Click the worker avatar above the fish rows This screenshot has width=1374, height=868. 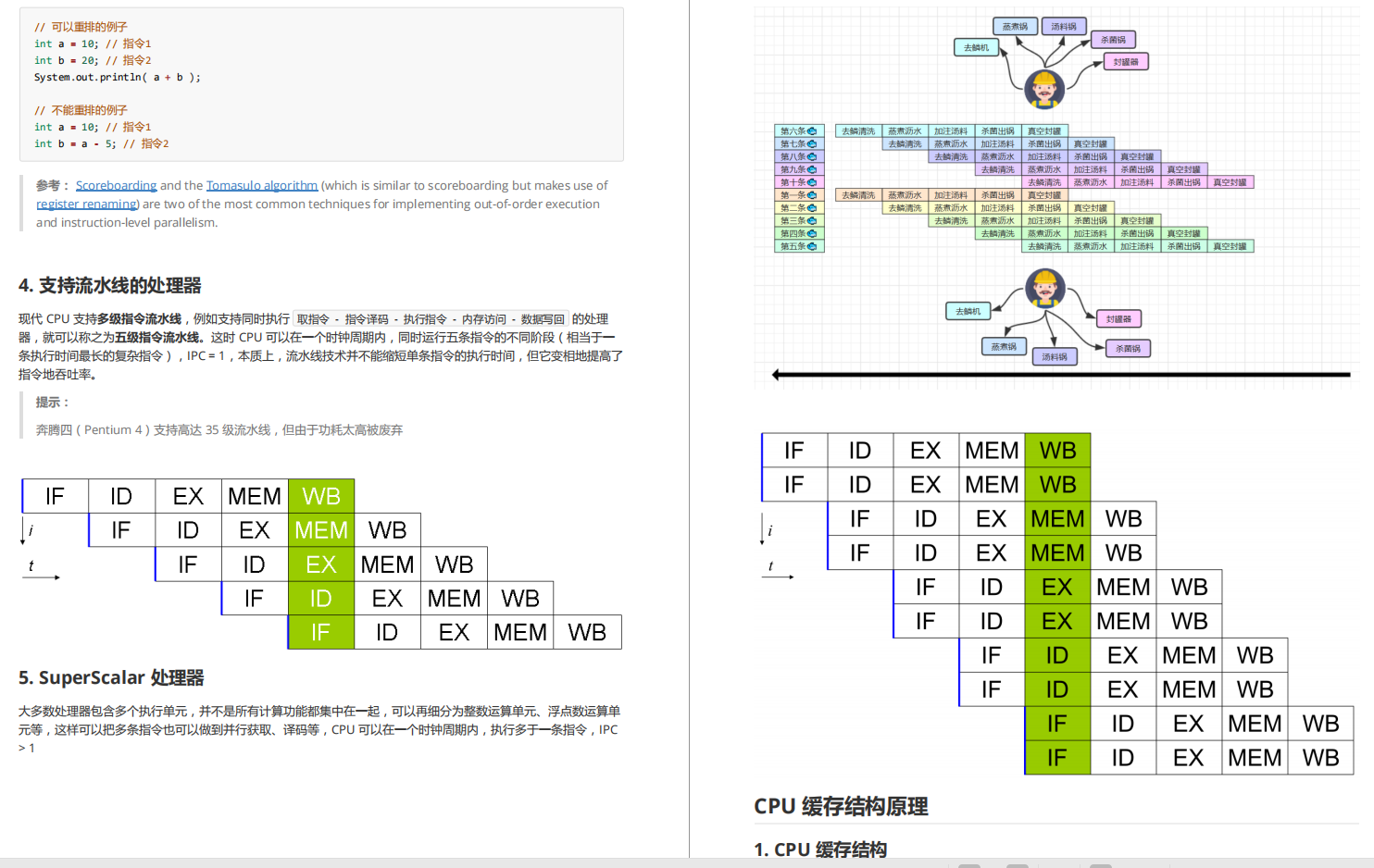pos(1044,89)
